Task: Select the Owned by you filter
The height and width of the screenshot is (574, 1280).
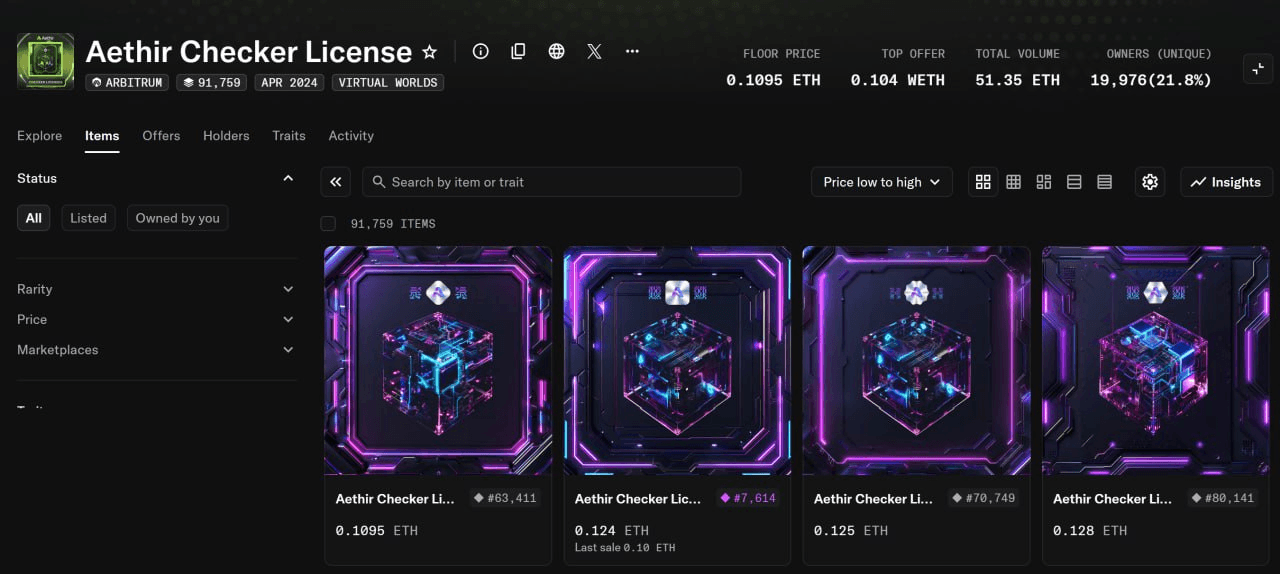Action: pos(177,218)
